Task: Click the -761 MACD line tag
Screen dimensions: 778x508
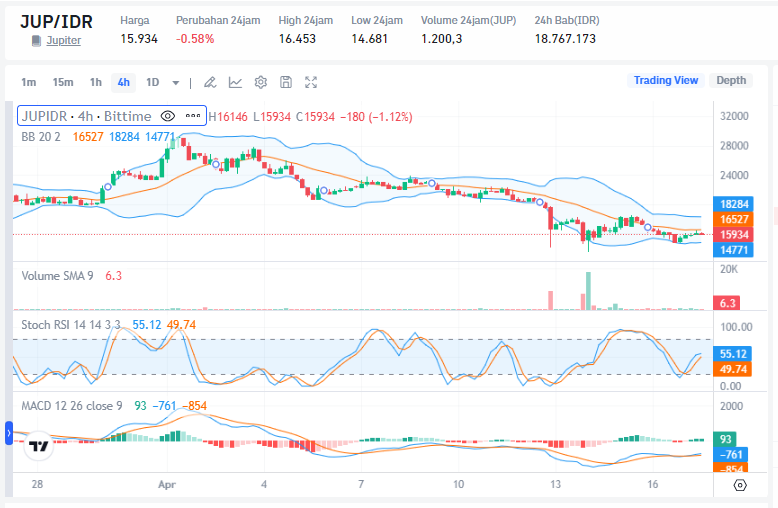Action: 730,454
